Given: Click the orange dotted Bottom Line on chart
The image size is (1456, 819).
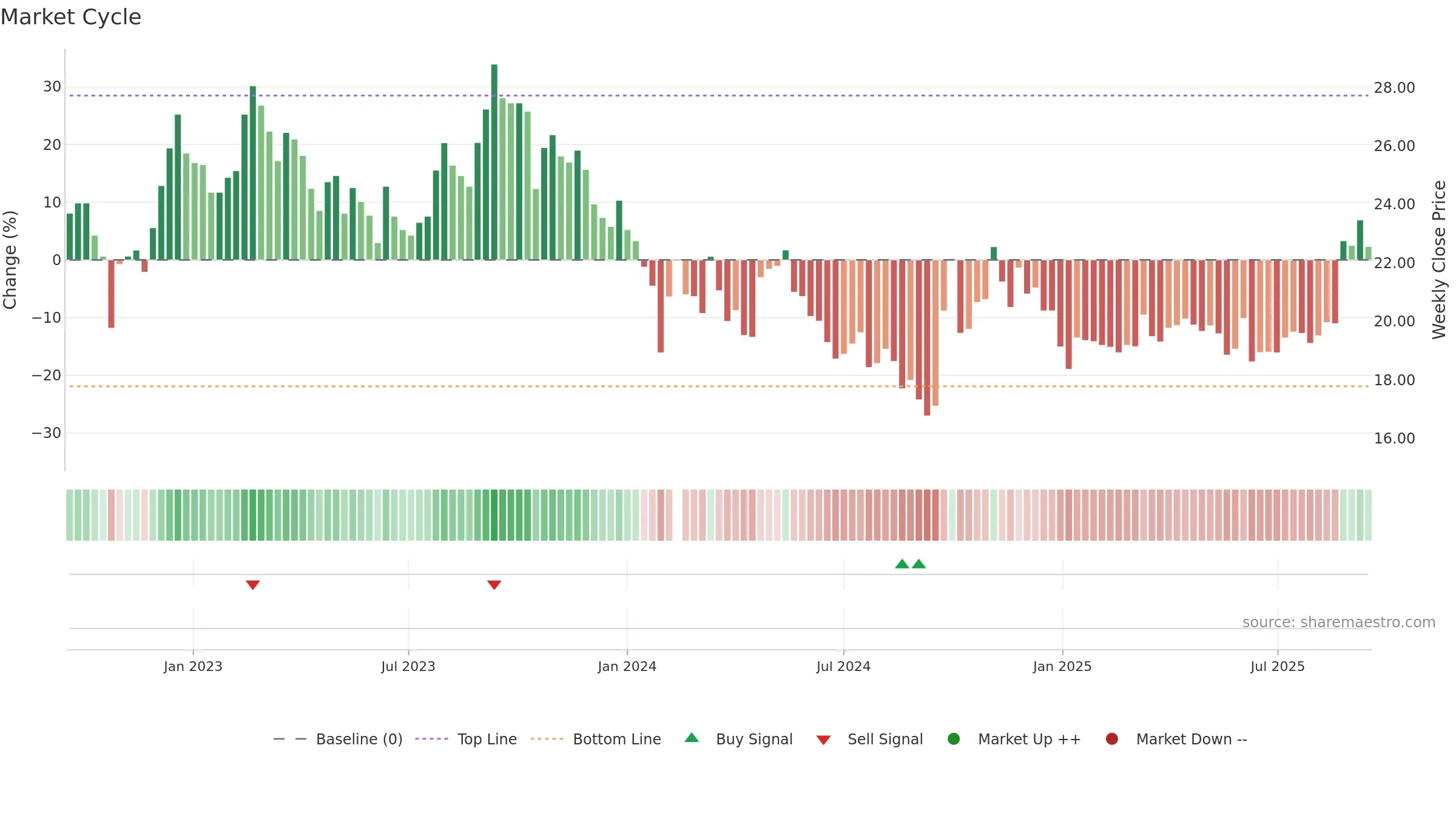Looking at the screenshot, I should pos(719,386).
